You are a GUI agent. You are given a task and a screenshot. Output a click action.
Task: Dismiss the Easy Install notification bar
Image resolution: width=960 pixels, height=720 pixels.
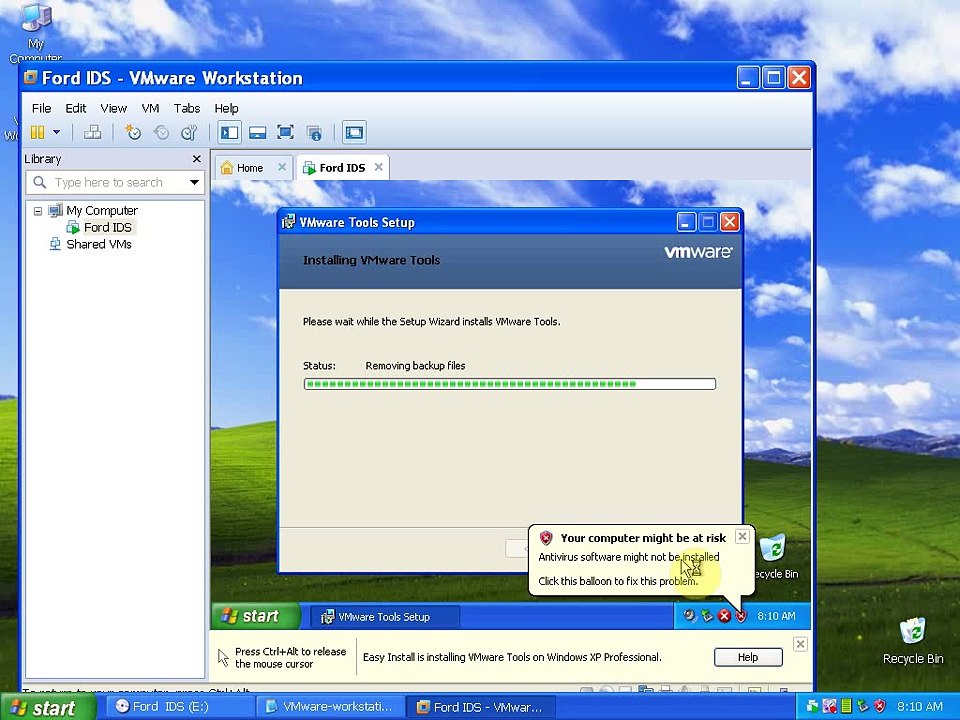[x=800, y=644]
